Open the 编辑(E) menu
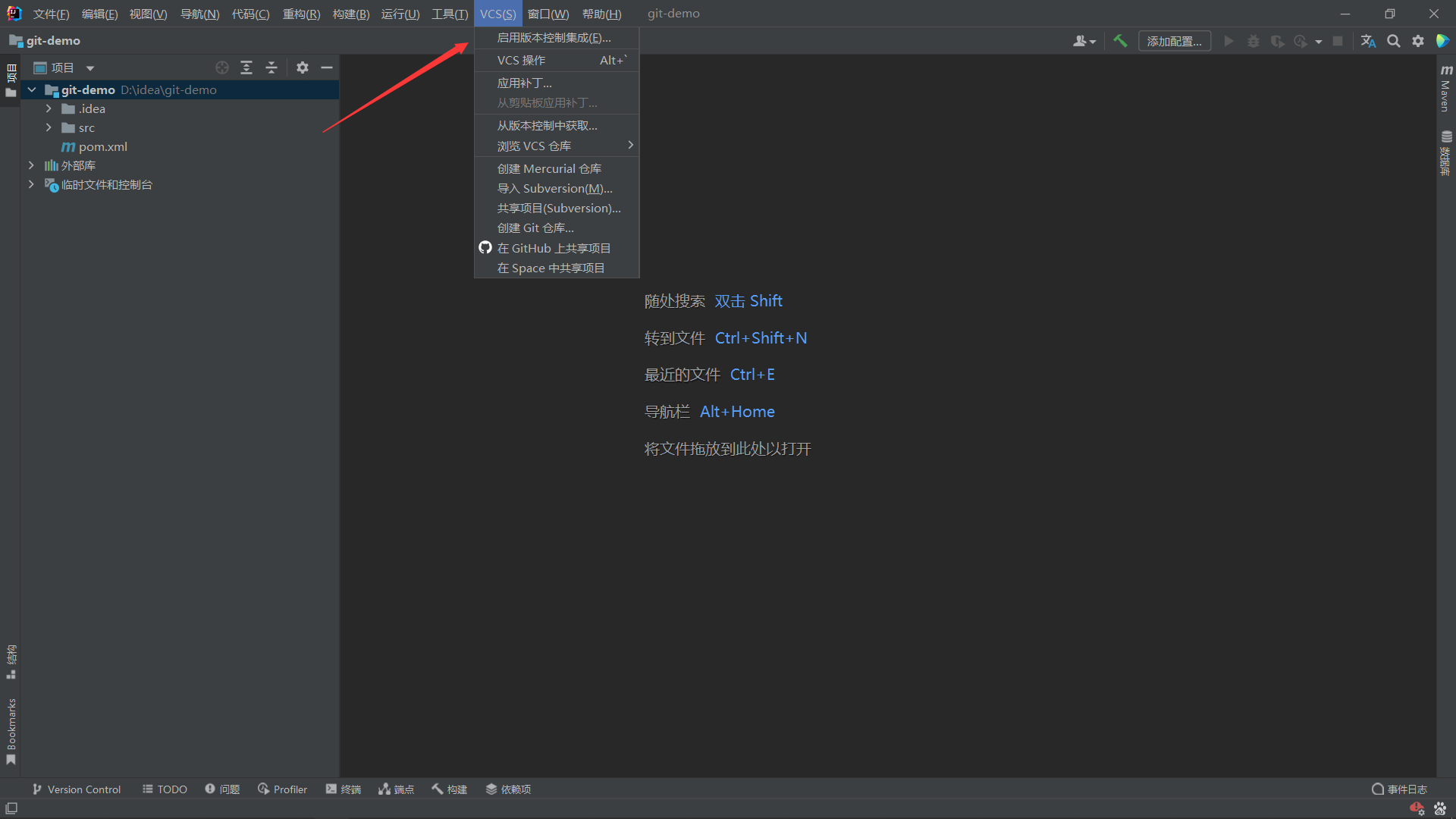The height and width of the screenshot is (819, 1456). 99,14
